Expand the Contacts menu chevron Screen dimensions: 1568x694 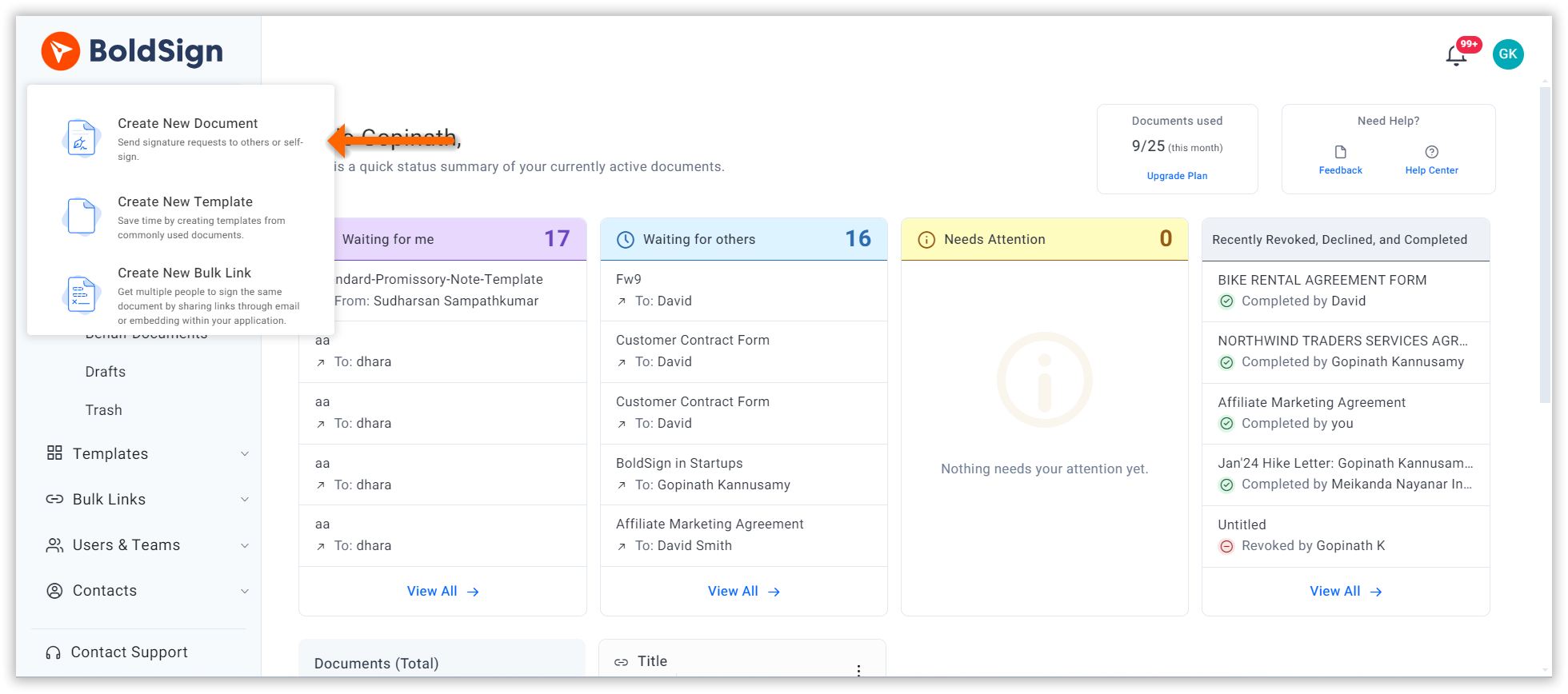(245, 591)
